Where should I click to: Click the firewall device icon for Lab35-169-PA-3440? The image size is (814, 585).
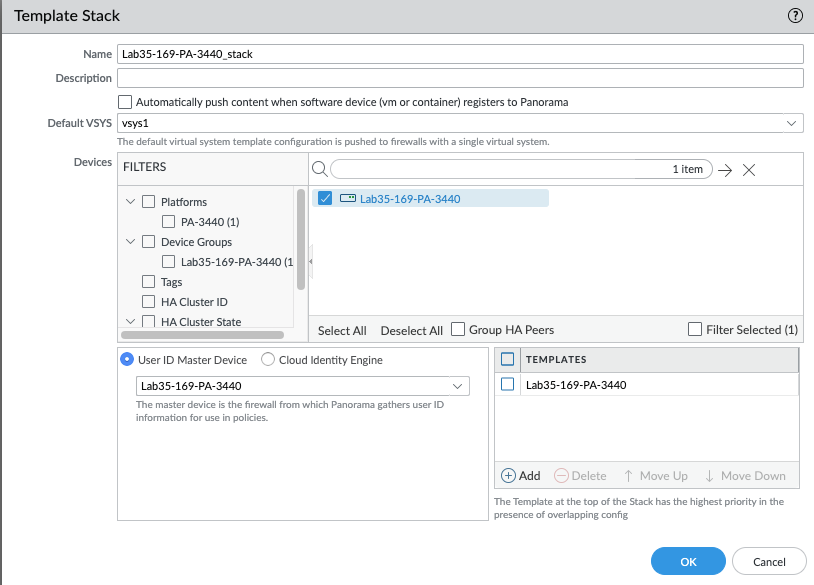point(347,199)
